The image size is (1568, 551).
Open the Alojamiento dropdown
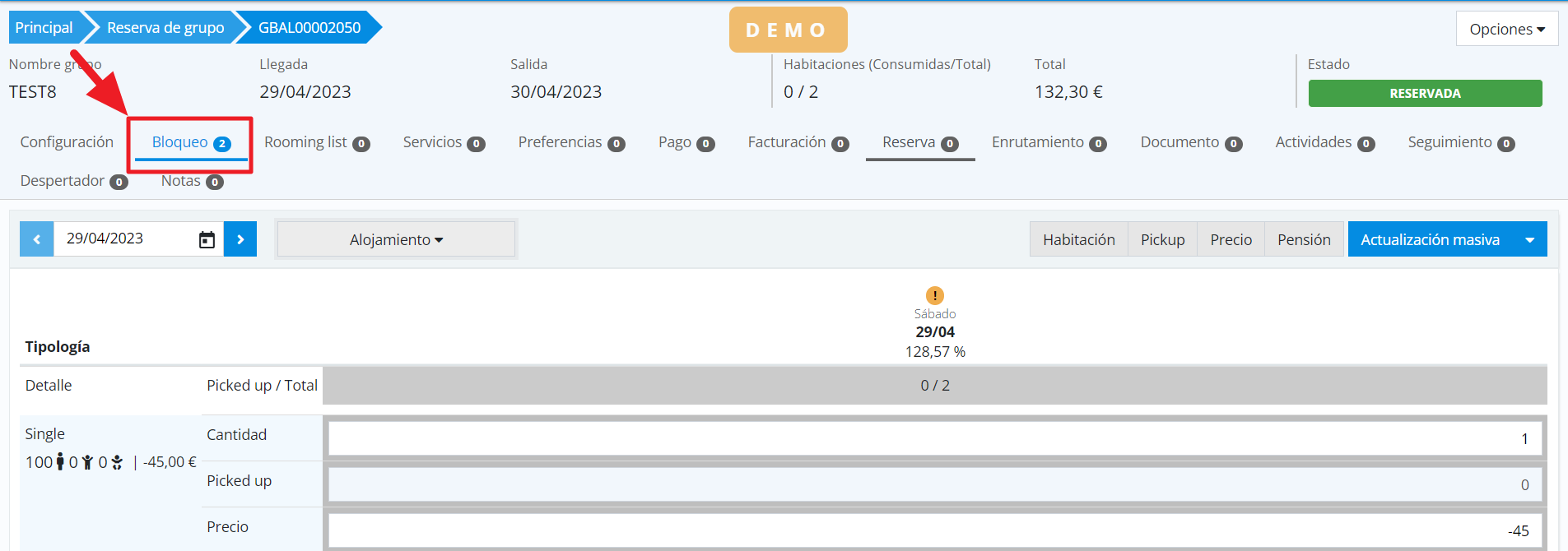coord(396,239)
